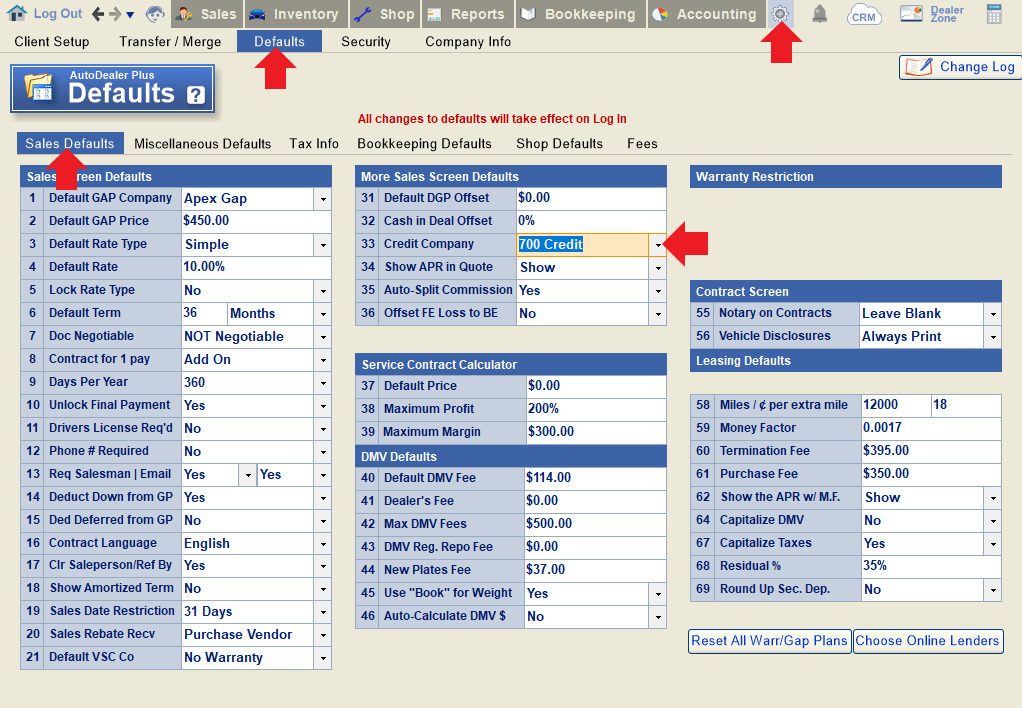Switch to Shop Defaults tab
Screen dimensions: 1022x708
559,143
